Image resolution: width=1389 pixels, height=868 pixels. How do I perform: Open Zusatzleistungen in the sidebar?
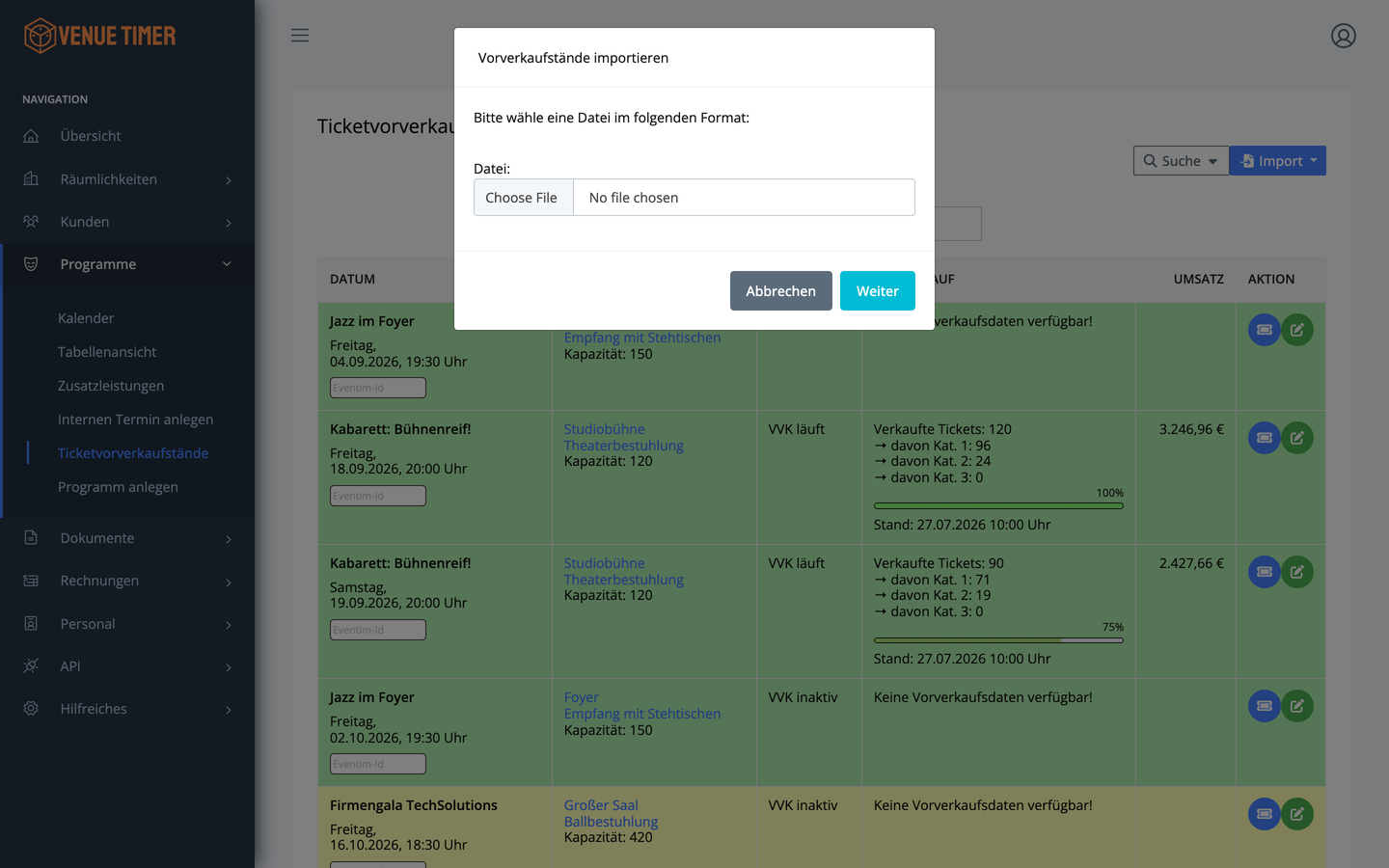(111, 386)
